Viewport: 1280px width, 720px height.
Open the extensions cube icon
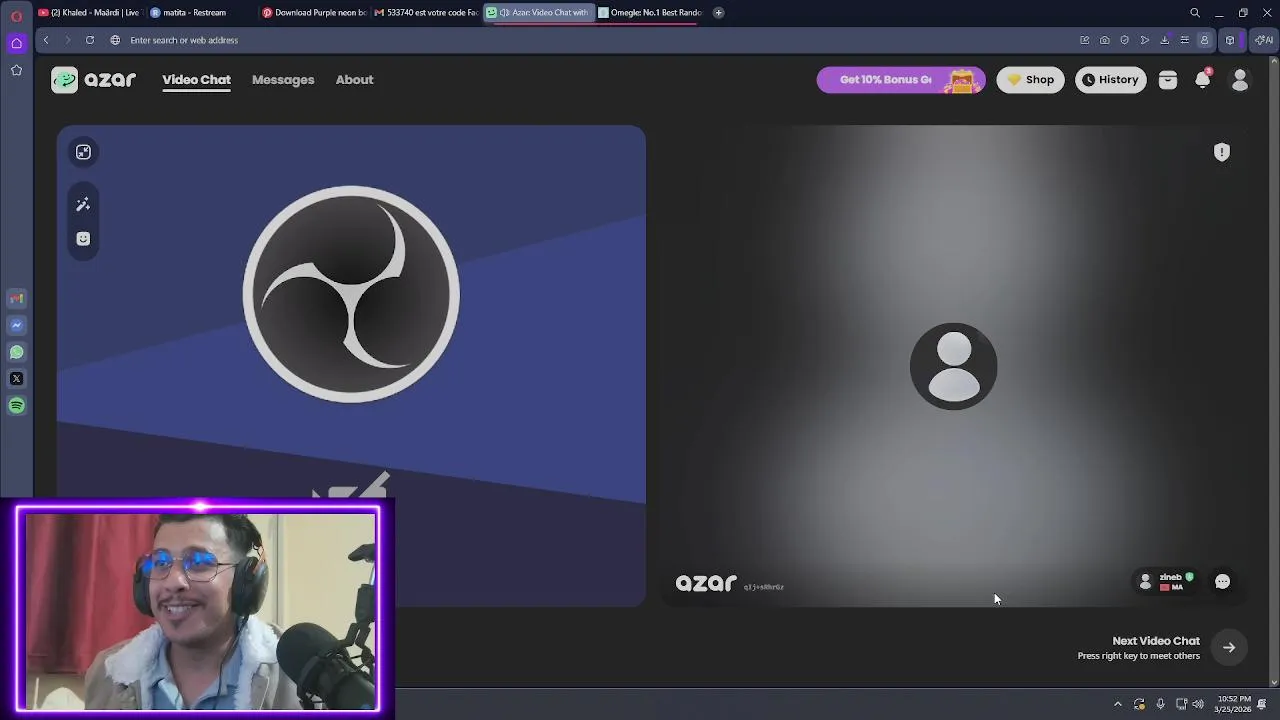coord(1230,40)
